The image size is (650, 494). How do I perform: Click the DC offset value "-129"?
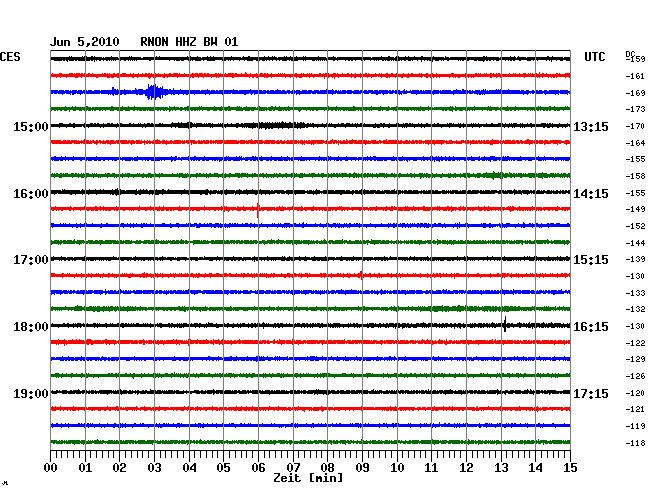tap(635, 359)
